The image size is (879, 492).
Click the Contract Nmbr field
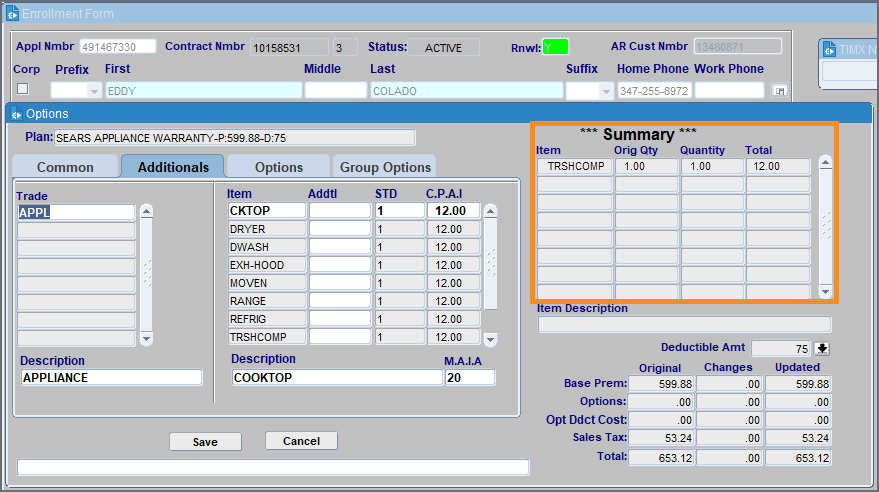pos(289,47)
